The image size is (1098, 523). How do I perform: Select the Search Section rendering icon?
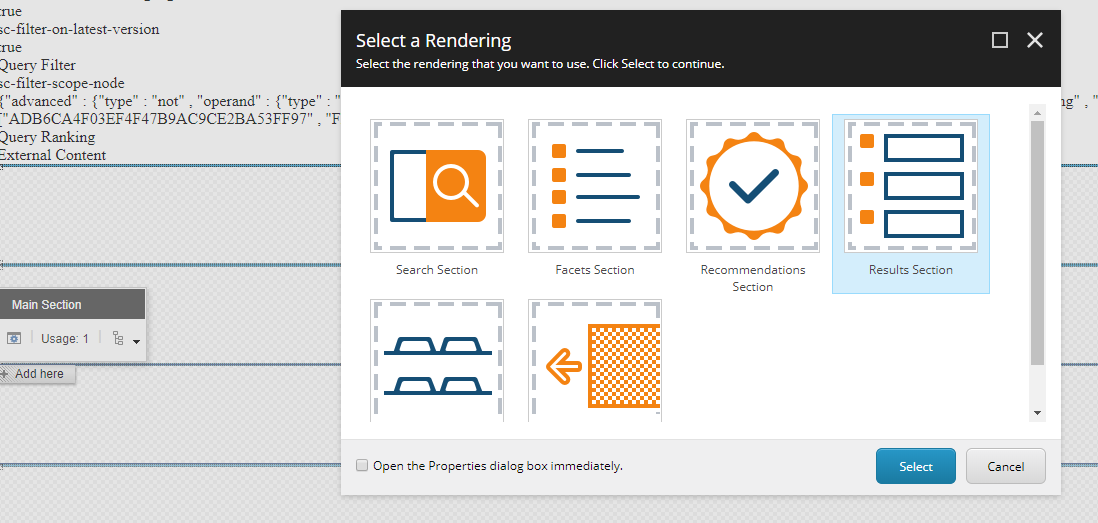437,186
